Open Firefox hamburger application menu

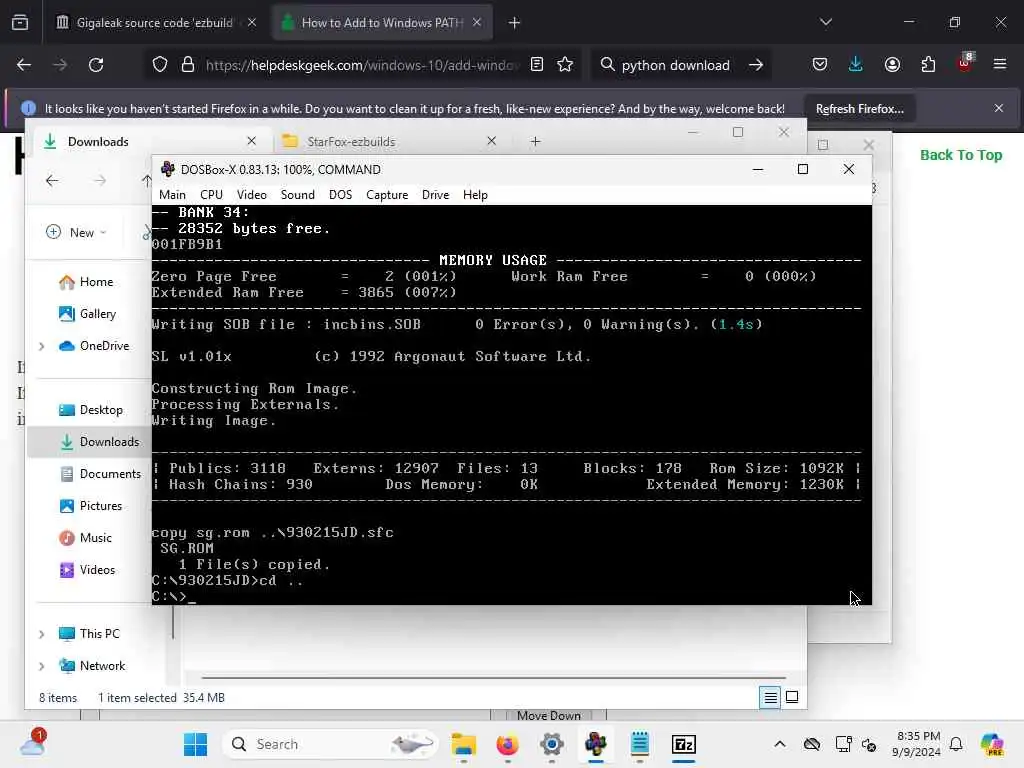point(1000,65)
